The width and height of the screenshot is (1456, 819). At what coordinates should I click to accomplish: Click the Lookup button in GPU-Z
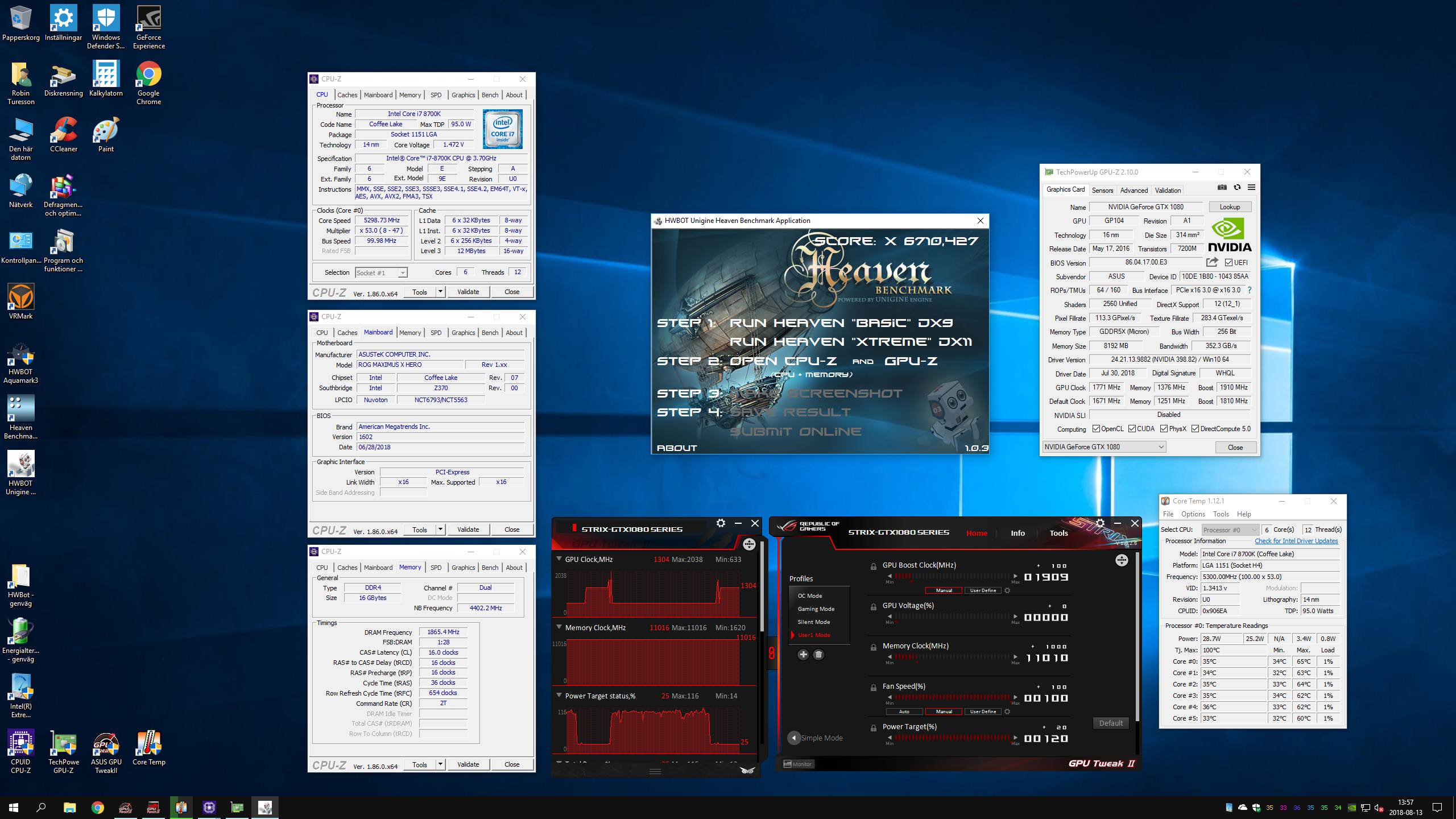1229,207
